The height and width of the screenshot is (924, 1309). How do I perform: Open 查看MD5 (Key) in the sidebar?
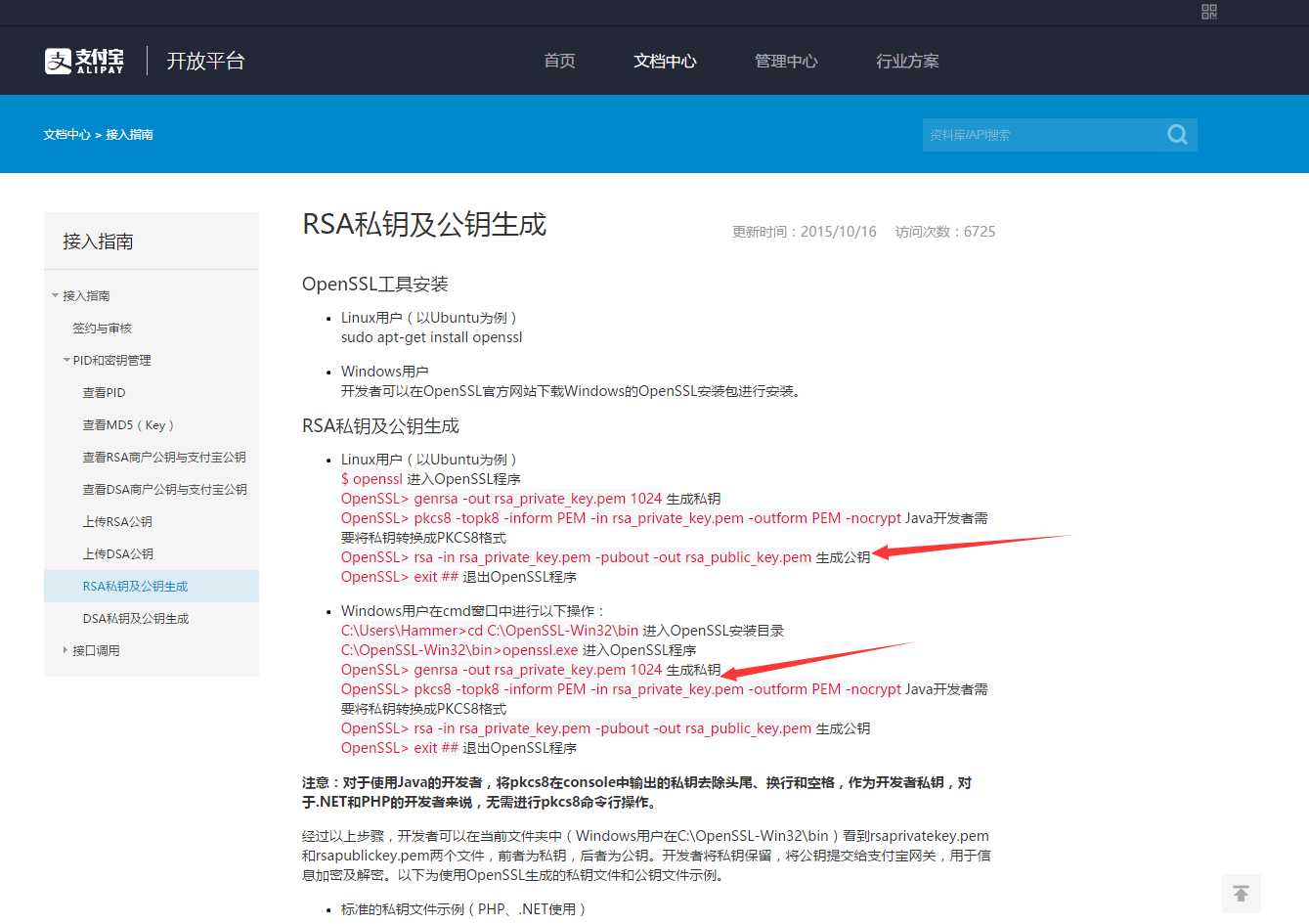128,424
